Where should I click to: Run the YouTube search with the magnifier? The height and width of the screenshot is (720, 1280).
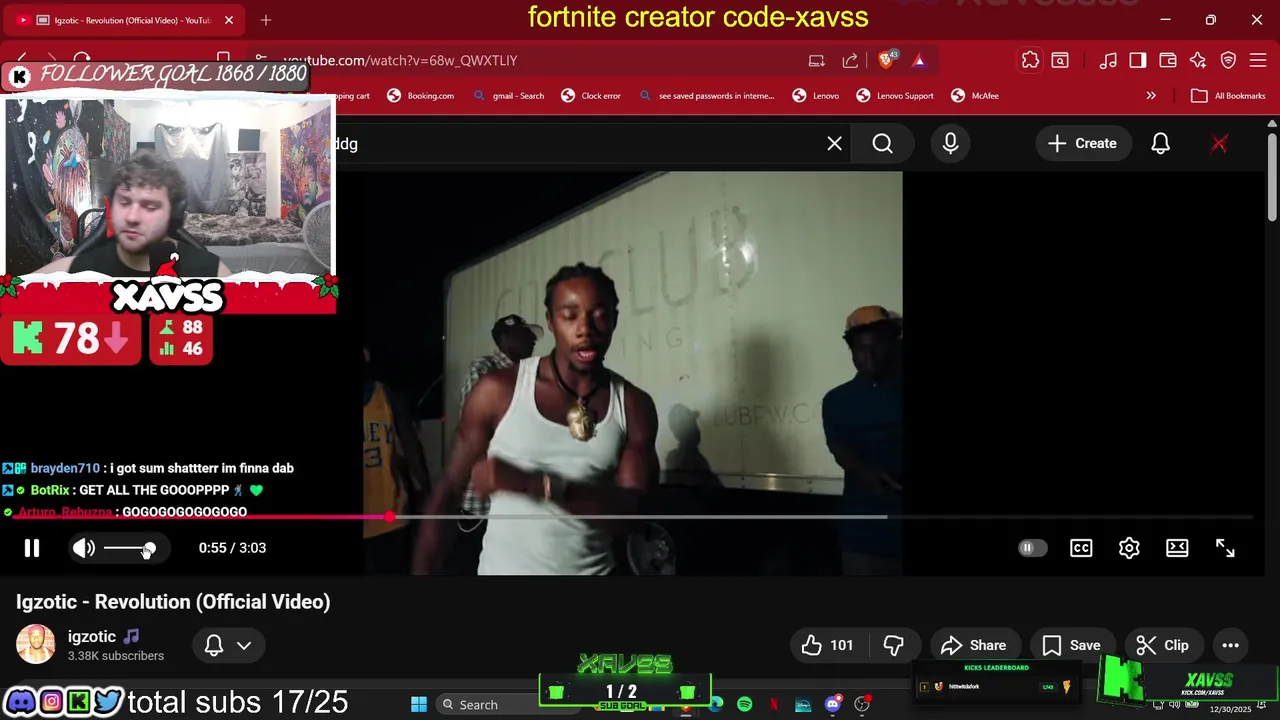(882, 143)
